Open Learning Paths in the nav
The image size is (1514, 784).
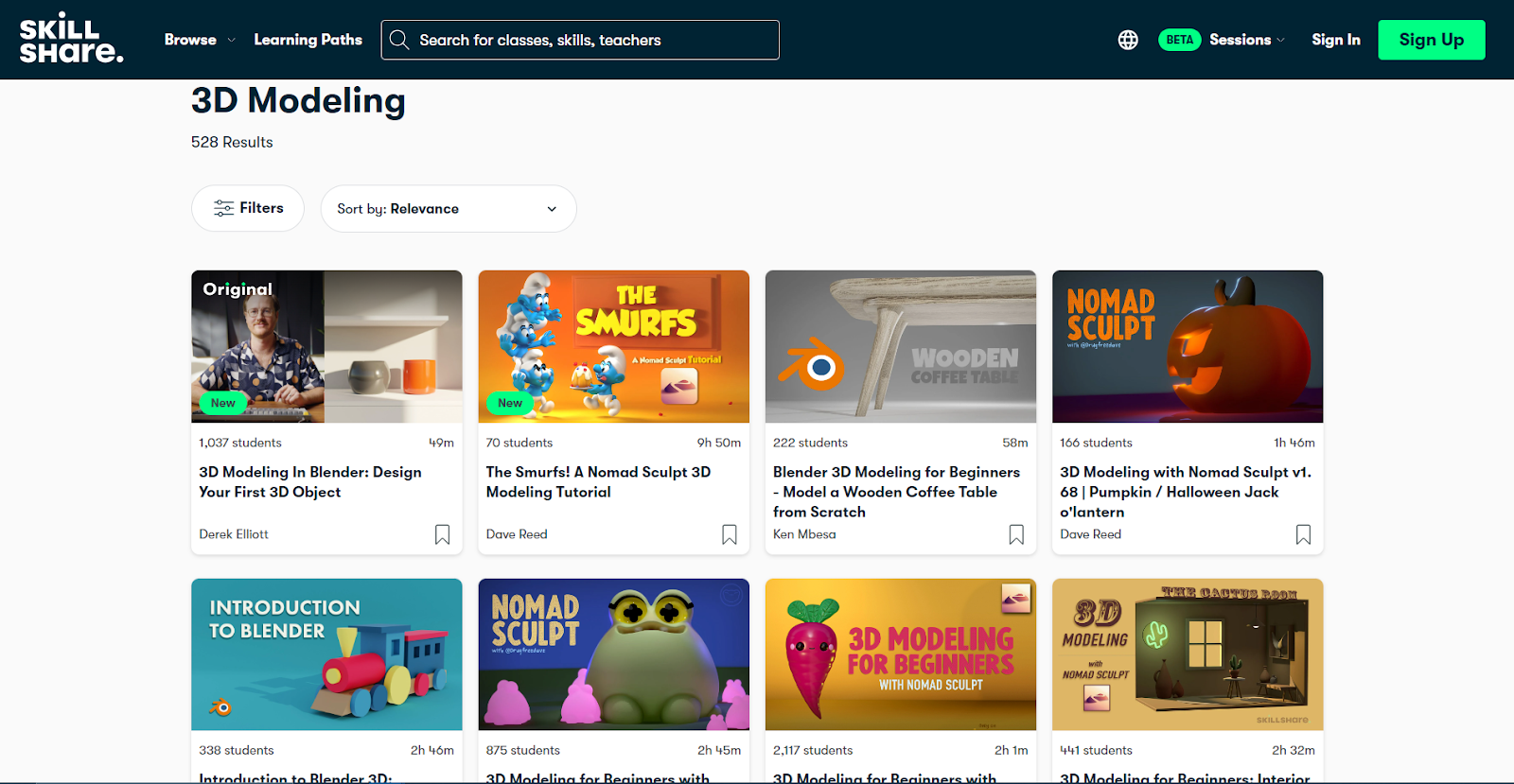308,40
